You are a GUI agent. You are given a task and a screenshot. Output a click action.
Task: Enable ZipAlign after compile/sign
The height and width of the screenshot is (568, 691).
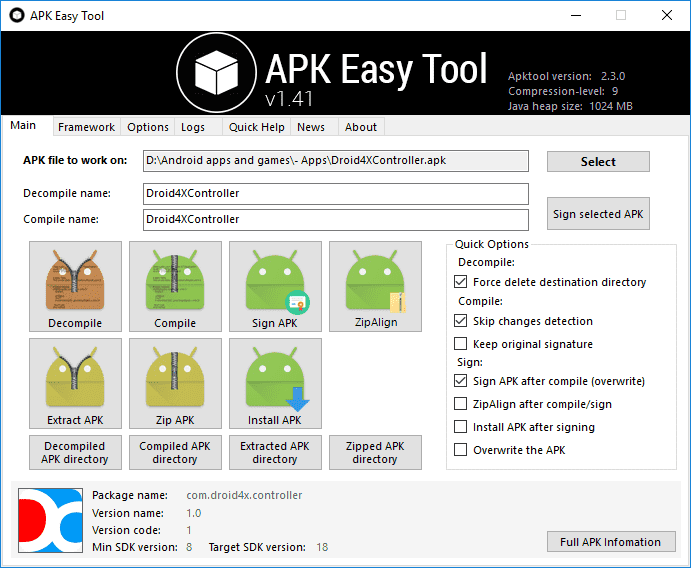tap(461, 404)
